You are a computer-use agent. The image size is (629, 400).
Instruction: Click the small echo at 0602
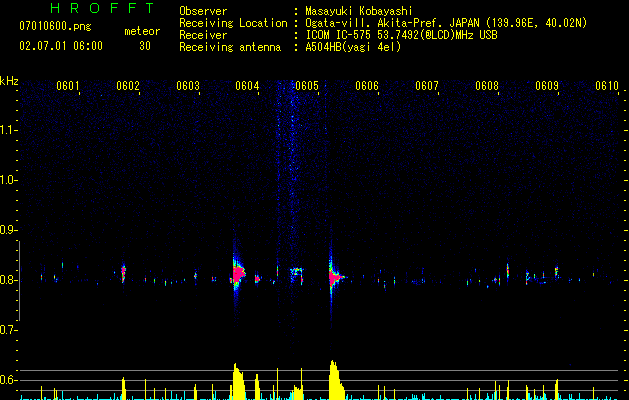[123, 274]
